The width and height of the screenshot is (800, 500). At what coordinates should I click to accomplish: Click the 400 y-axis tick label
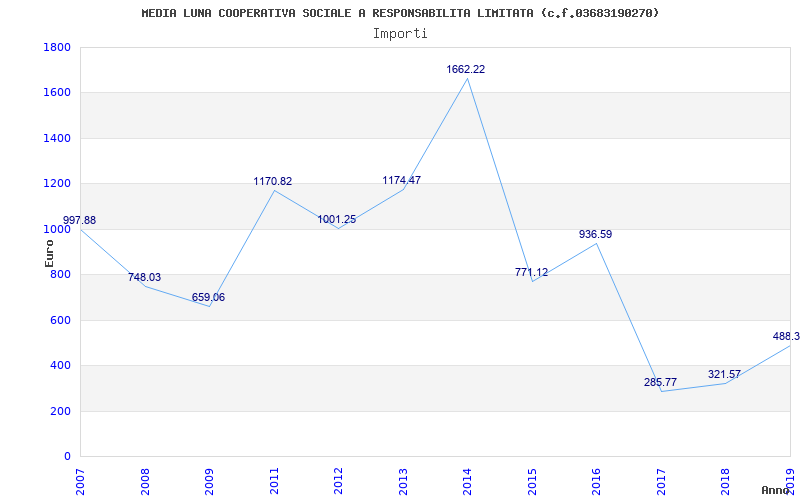(61, 366)
